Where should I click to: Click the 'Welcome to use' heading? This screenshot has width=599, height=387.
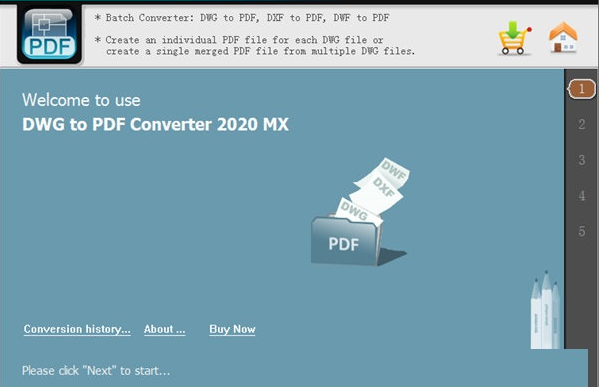coord(81,100)
